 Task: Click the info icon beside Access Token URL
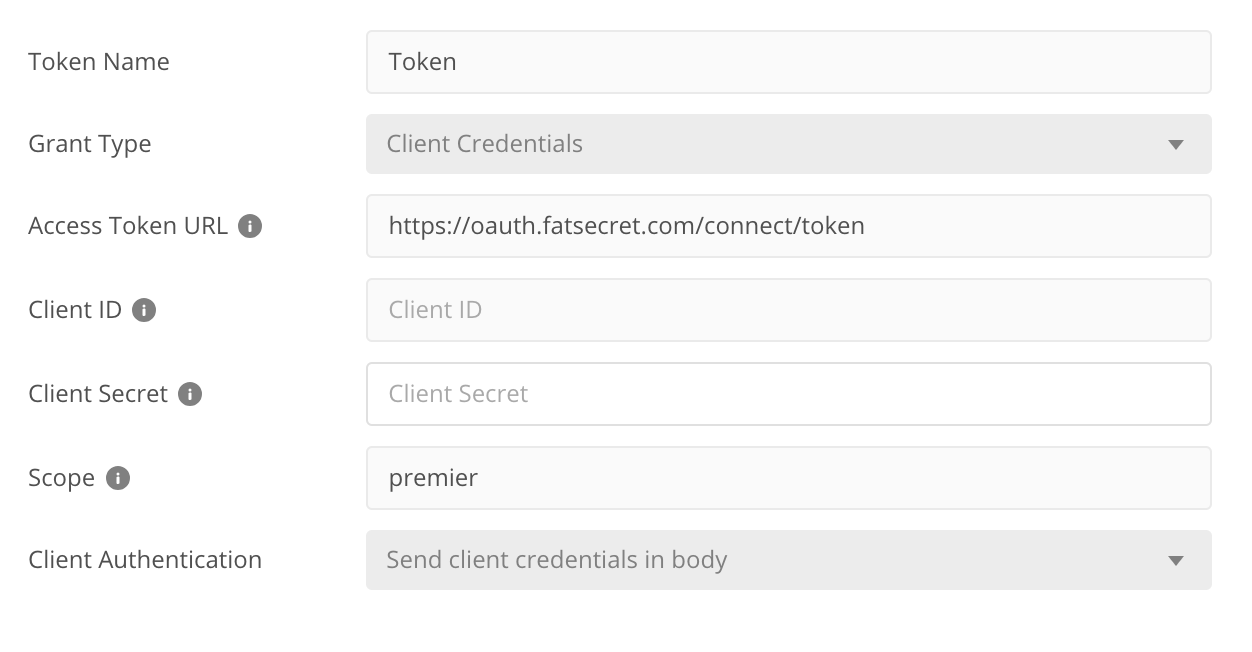(250, 226)
